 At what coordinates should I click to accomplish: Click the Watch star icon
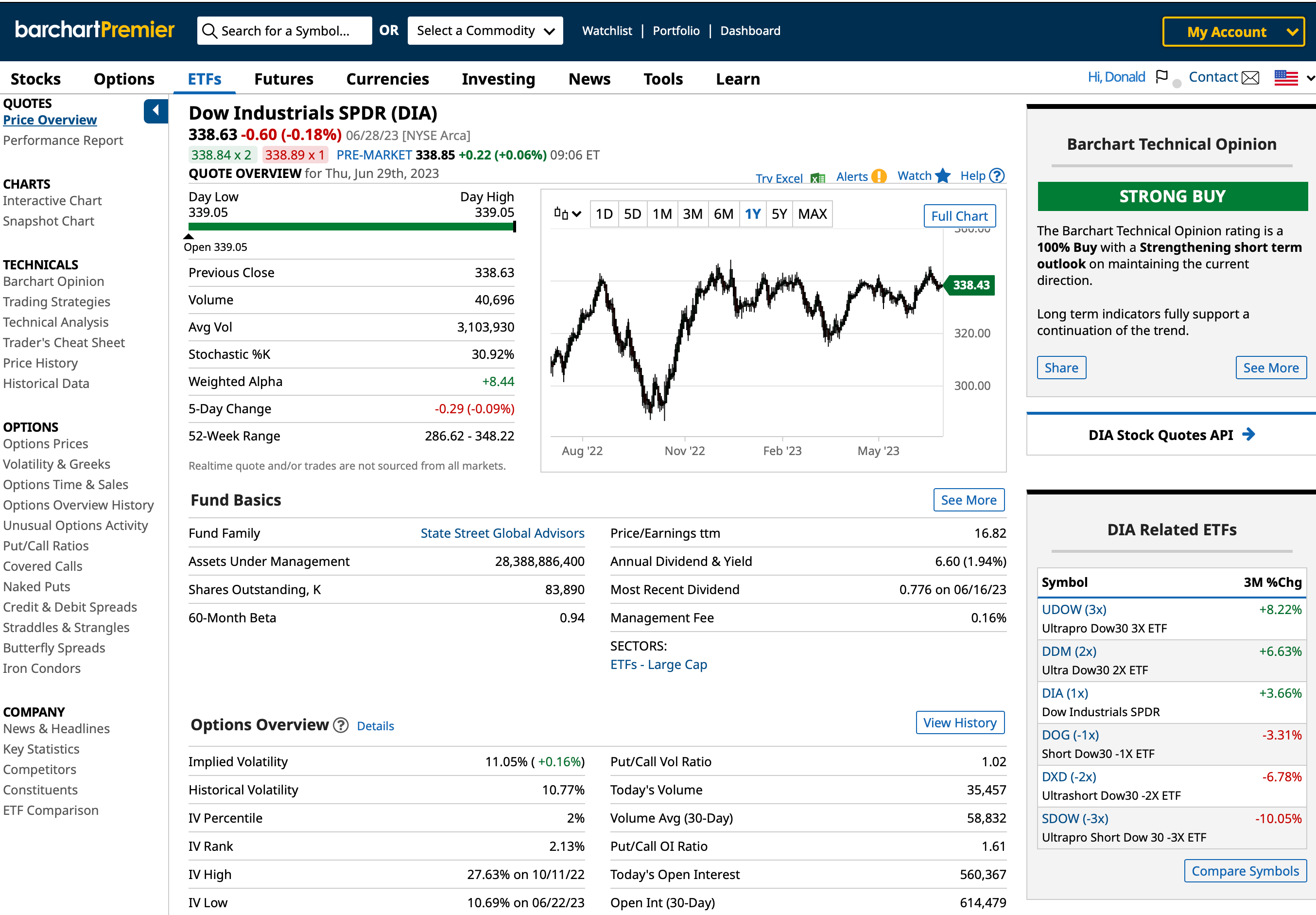pos(942,176)
